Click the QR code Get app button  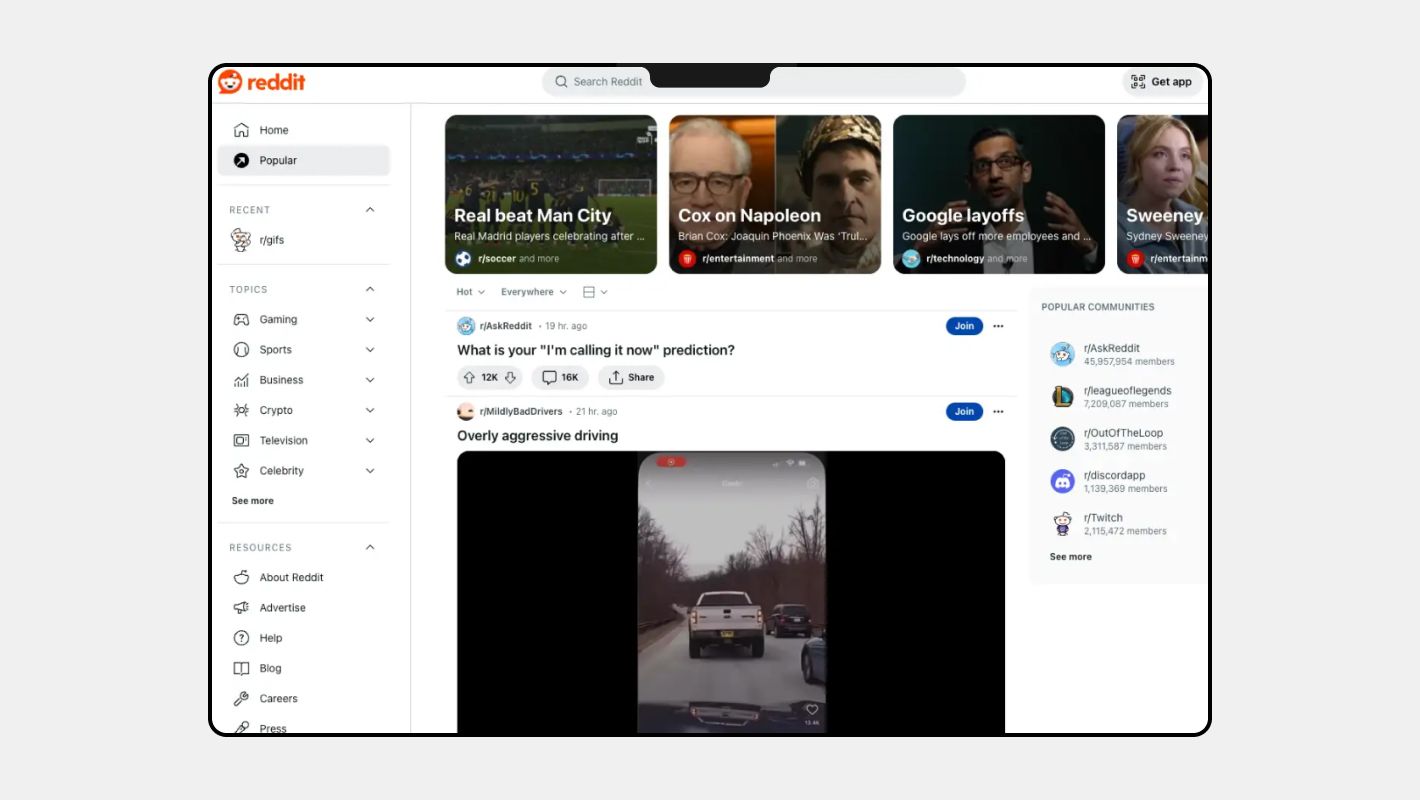click(1161, 82)
